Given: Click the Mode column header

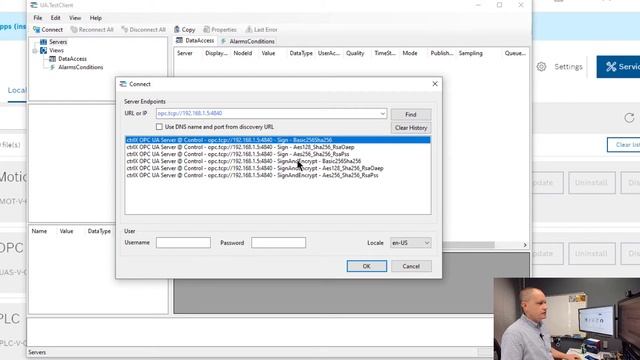Looking at the screenshot, I should pyautogui.click(x=410, y=53).
